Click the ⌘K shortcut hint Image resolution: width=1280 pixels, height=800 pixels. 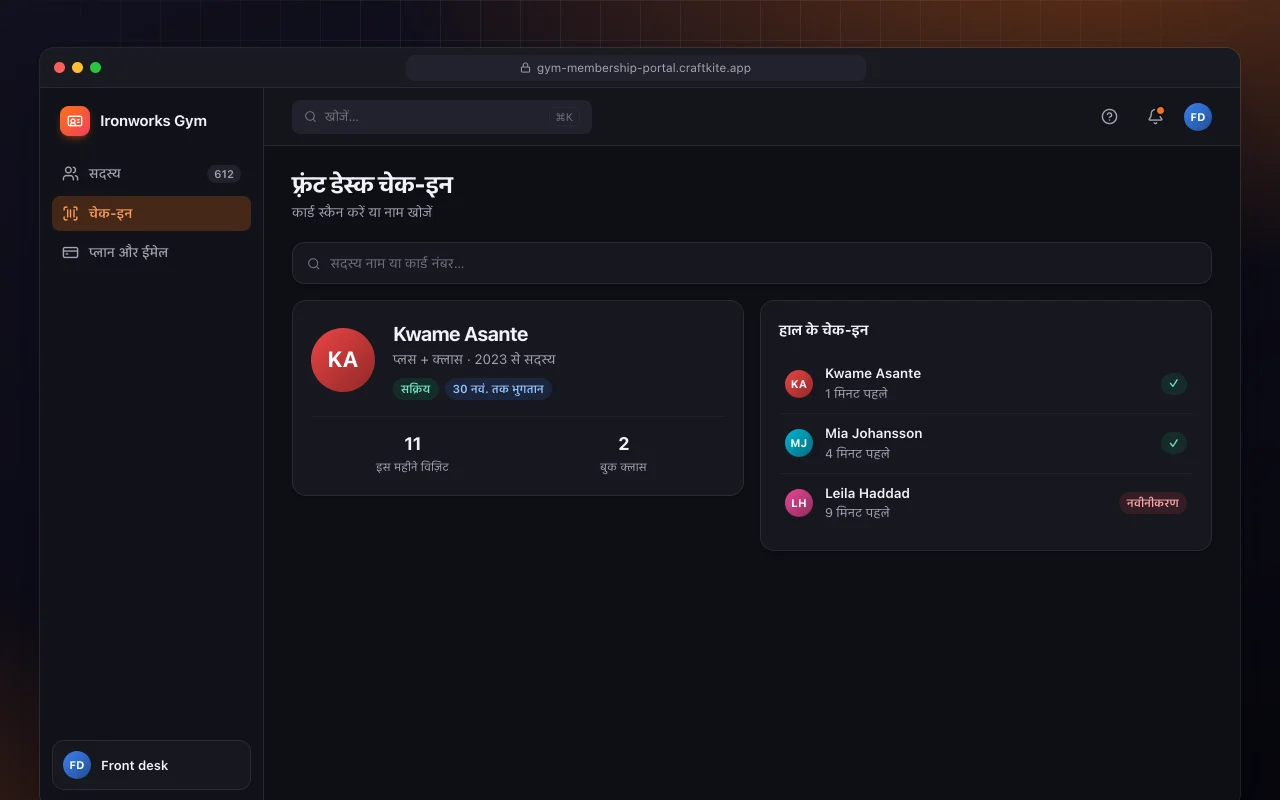[564, 117]
